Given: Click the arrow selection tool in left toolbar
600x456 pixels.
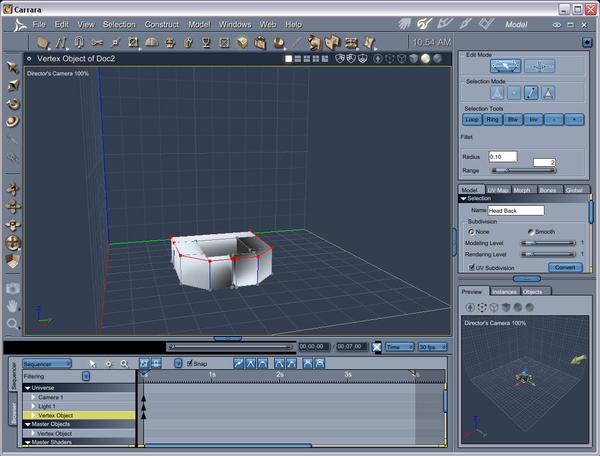Looking at the screenshot, I should tap(13, 66).
